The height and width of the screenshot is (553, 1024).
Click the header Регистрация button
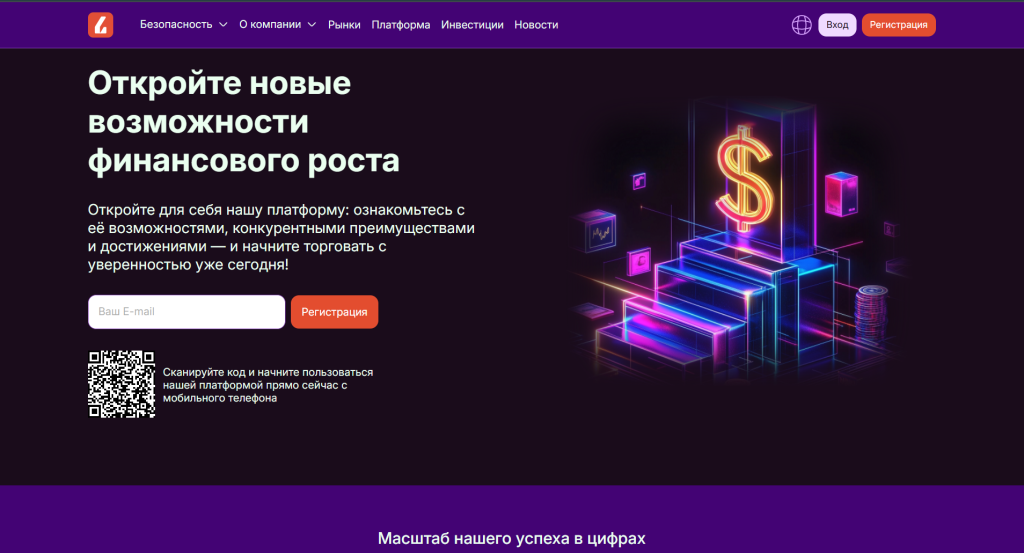coord(899,25)
